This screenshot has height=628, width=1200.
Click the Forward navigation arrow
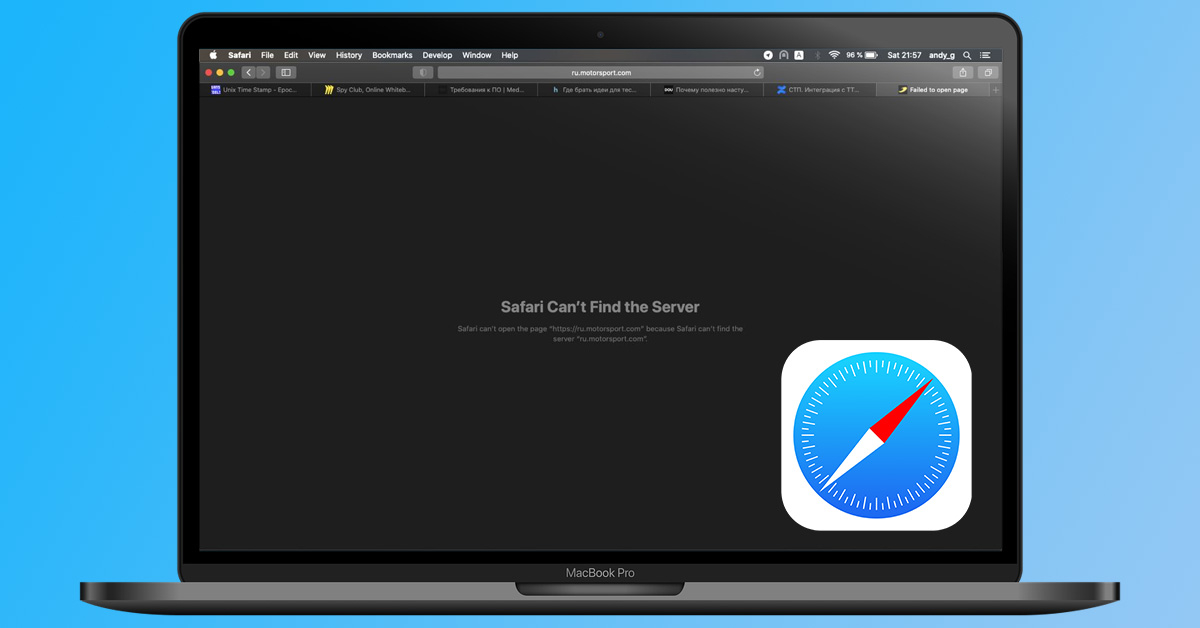coord(263,72)
